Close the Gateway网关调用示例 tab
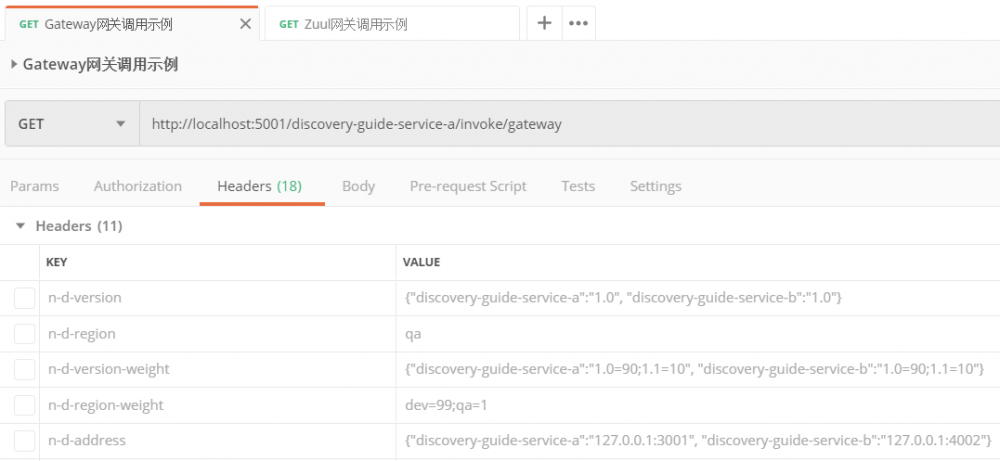Viewport: 1000px width, 461px height. [x=245, y=24]
